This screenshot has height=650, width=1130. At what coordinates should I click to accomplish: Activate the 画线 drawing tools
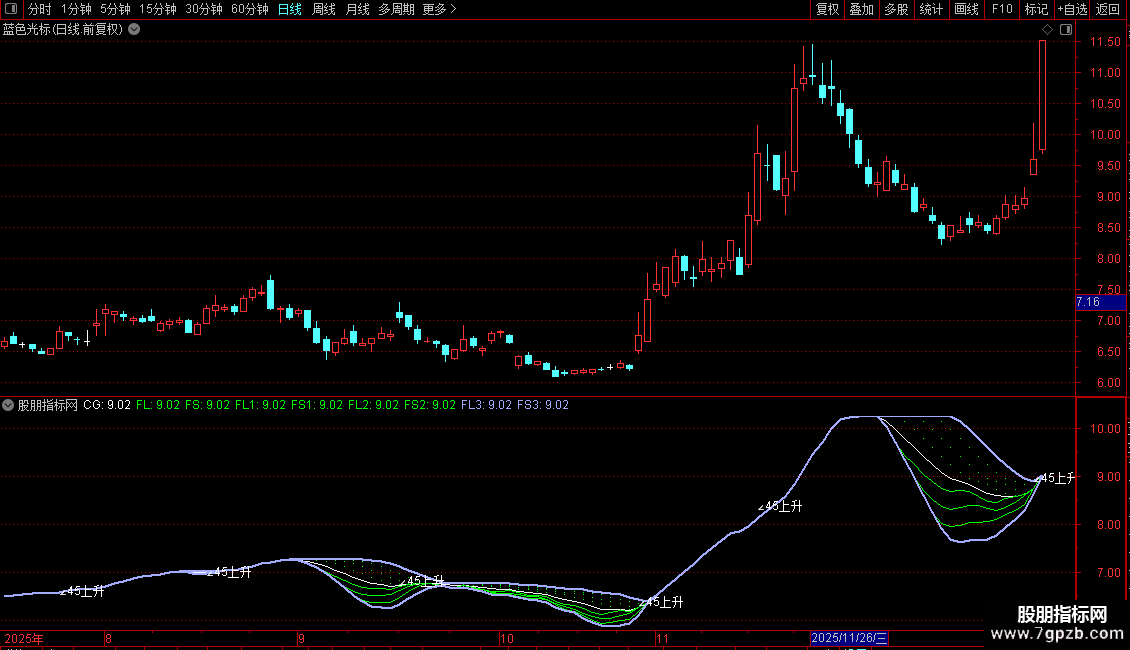(x=966, y=9)
